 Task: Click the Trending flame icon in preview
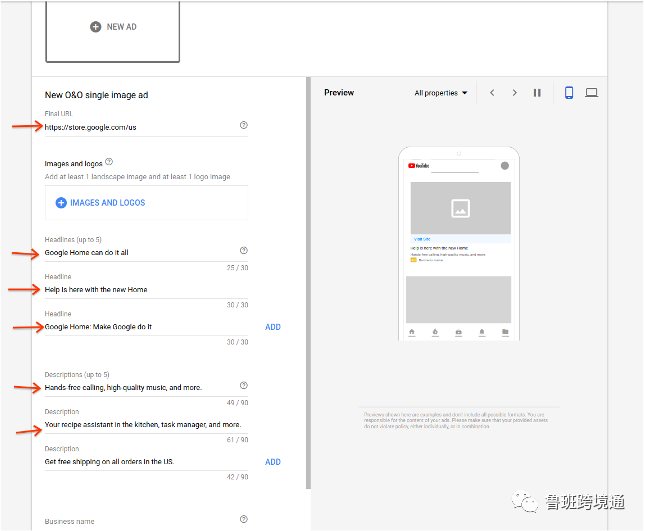[435, 332]
